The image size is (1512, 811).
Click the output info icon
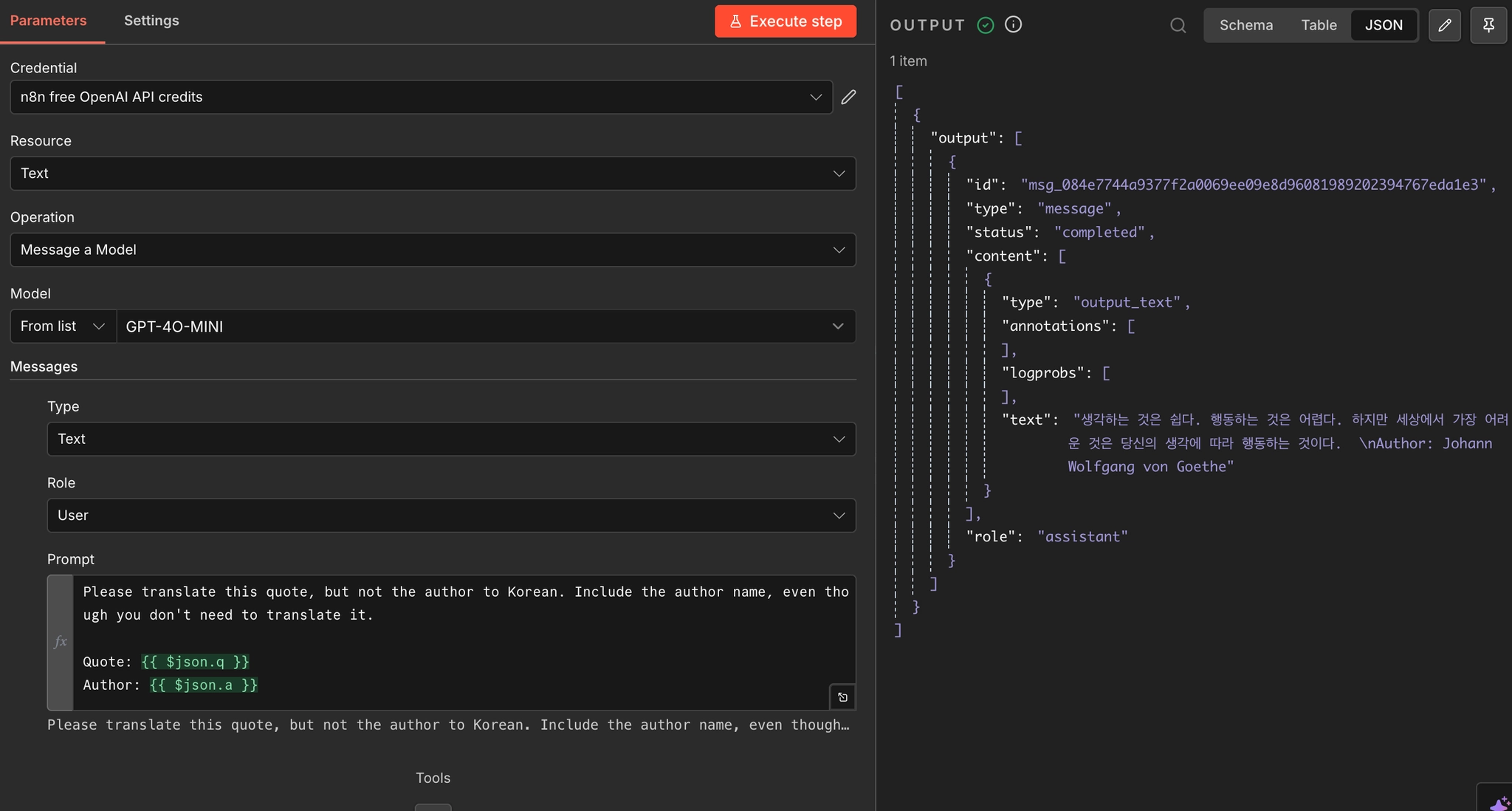1014,24
